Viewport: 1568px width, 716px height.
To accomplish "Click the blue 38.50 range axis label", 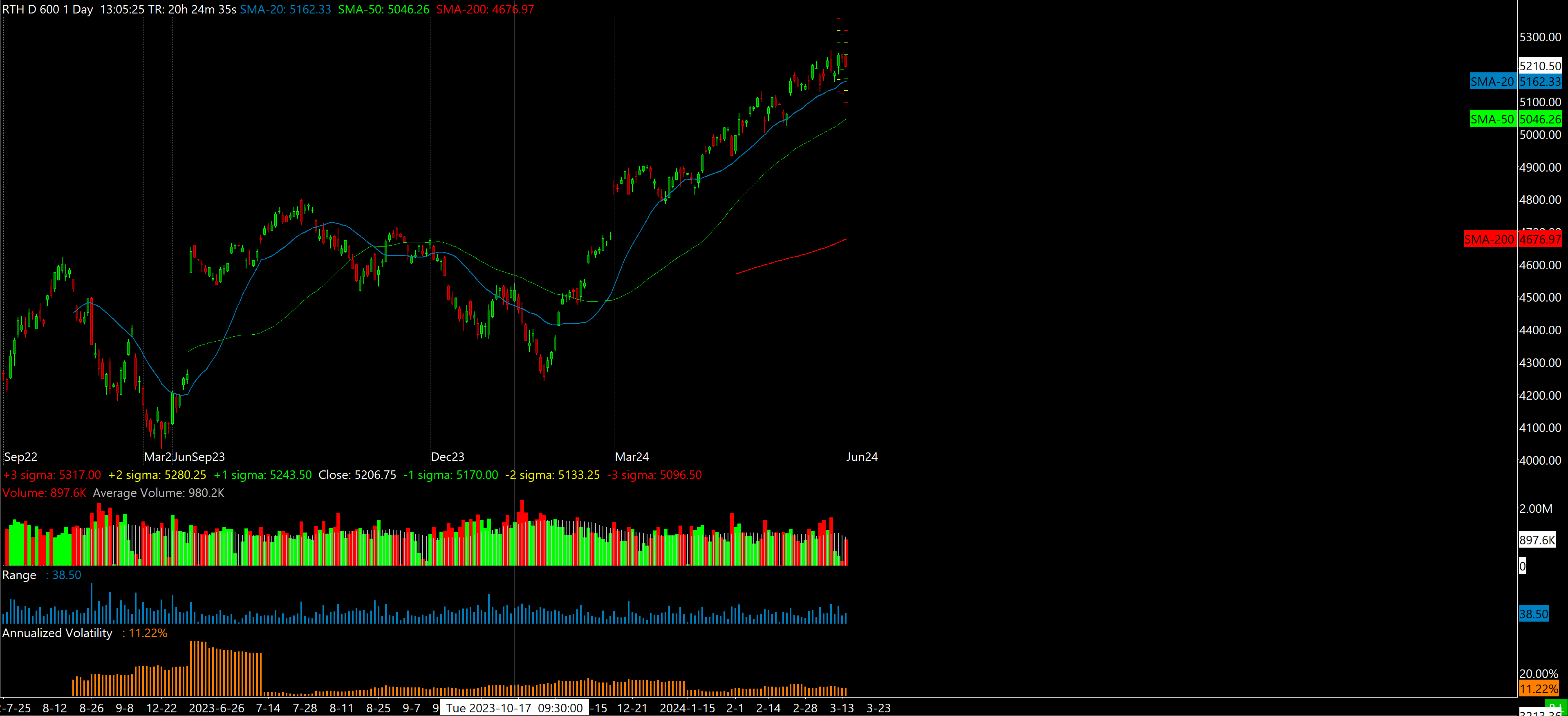I will pos(1533,614).
